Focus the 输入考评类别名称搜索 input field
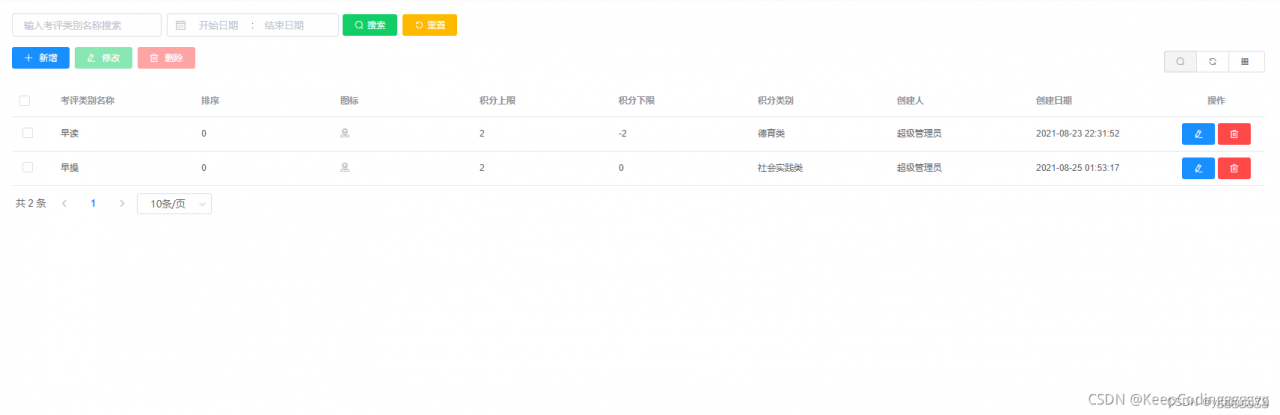The width and height of the screenshot is (1280, 415). (87, 25)
